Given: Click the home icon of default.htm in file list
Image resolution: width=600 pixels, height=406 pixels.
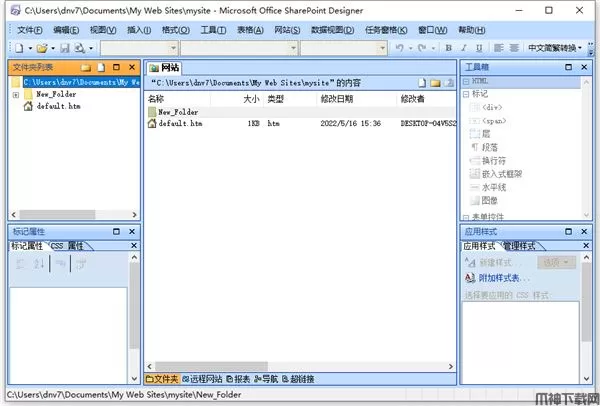Looking at the screenshot, I should coord(152,123).
